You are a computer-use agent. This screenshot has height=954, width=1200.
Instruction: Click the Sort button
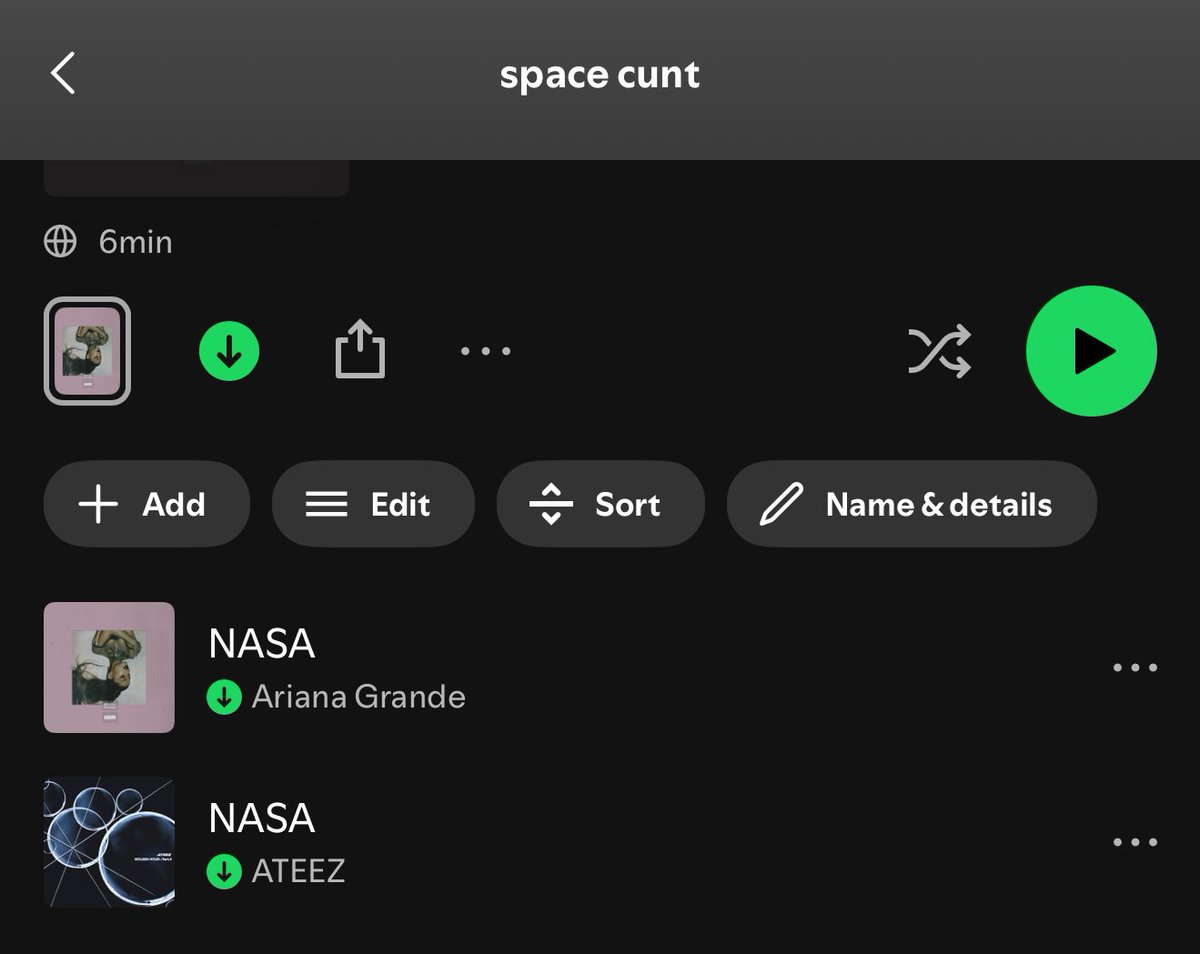tap(600, 504)
